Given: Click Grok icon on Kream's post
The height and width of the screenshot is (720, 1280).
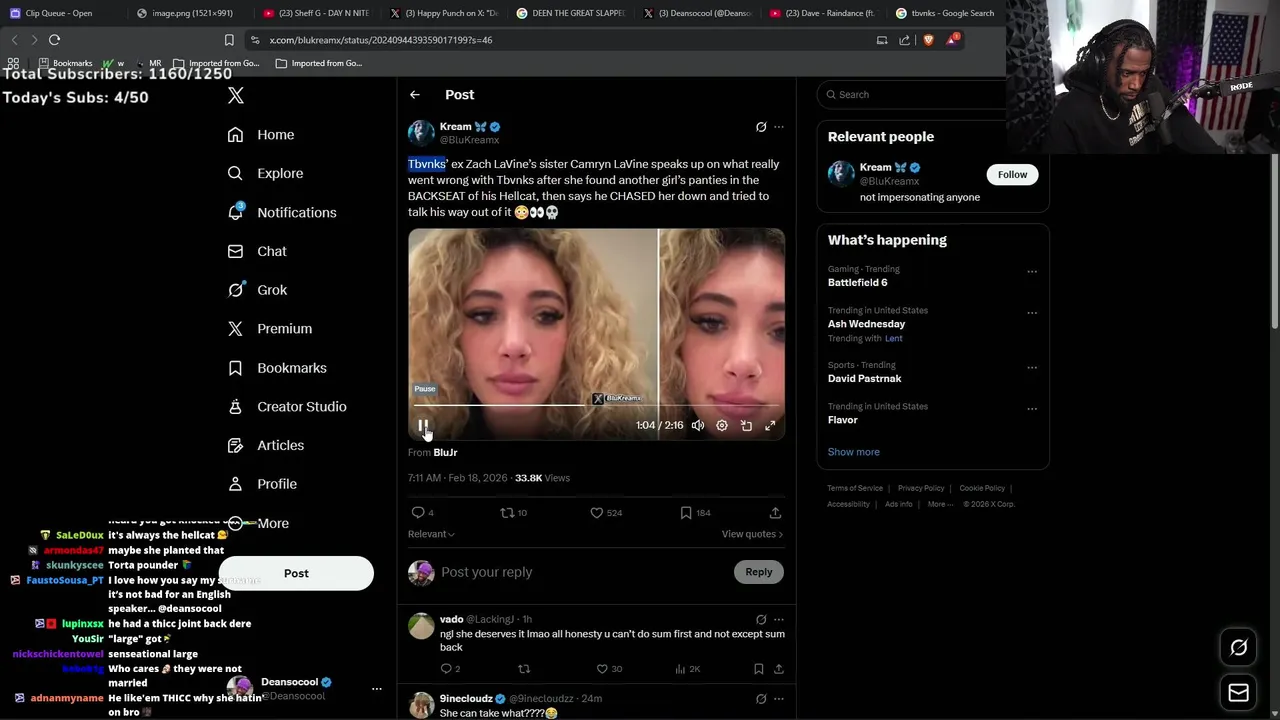Looking at the screenshot, I should coord(761,127).
